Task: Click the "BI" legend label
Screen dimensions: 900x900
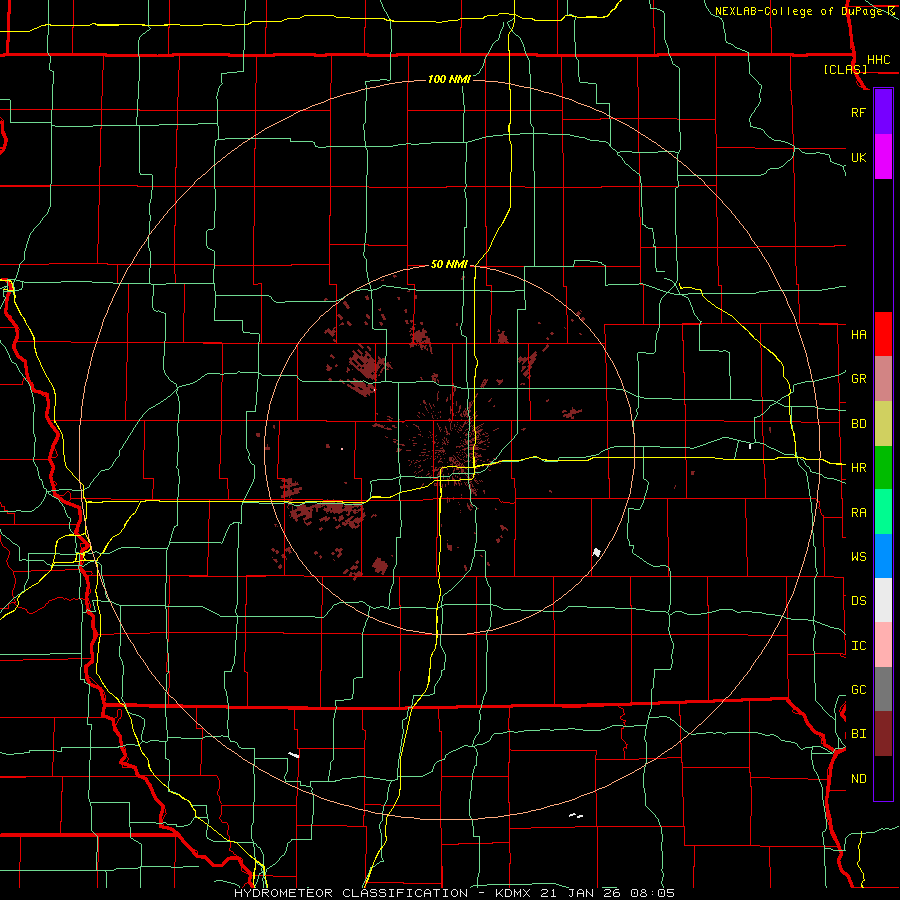Action: pyautogui.click(x=859, y=734)
